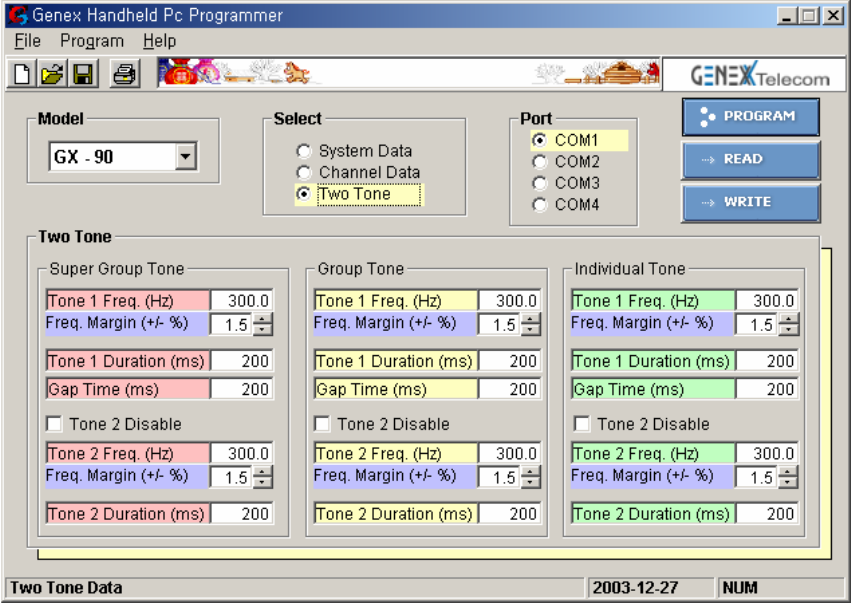Screen dimensions: 851x603
Task: Select COM1 port
Action: click(x=539, y=141)
